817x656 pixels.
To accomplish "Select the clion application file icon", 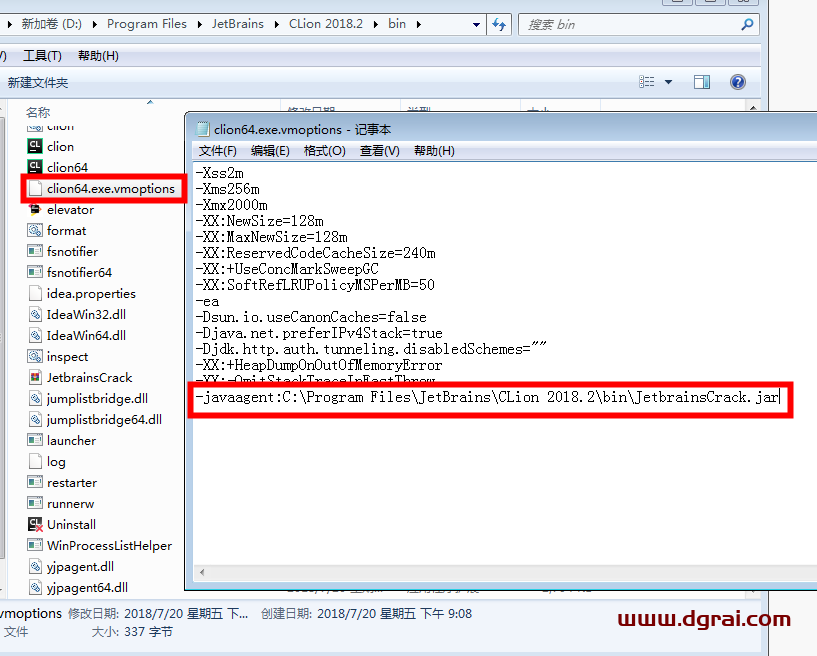I will coord(35,146).
